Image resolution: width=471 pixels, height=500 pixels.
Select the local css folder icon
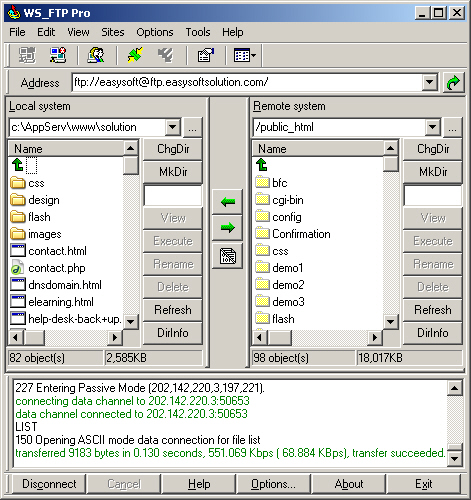18,183
